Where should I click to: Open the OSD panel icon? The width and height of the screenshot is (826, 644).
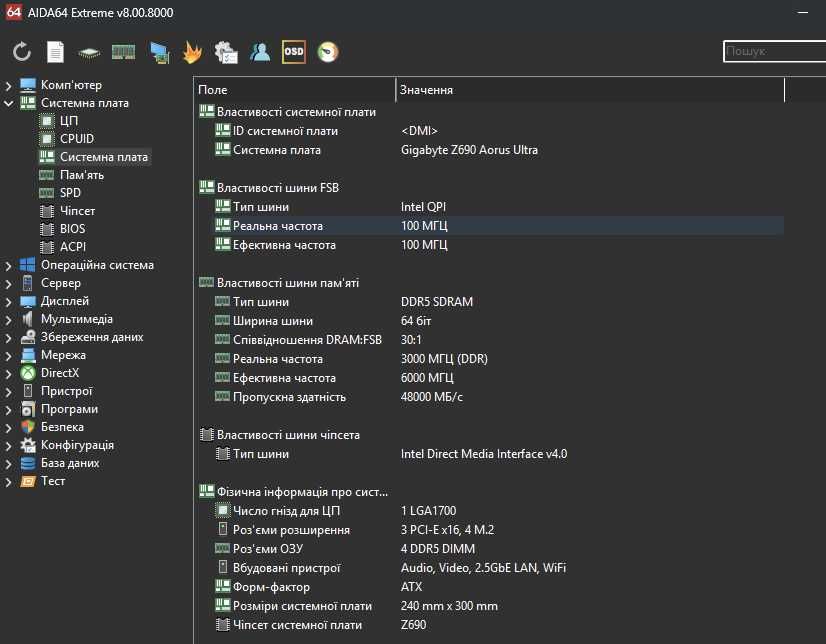click(294, 52)
